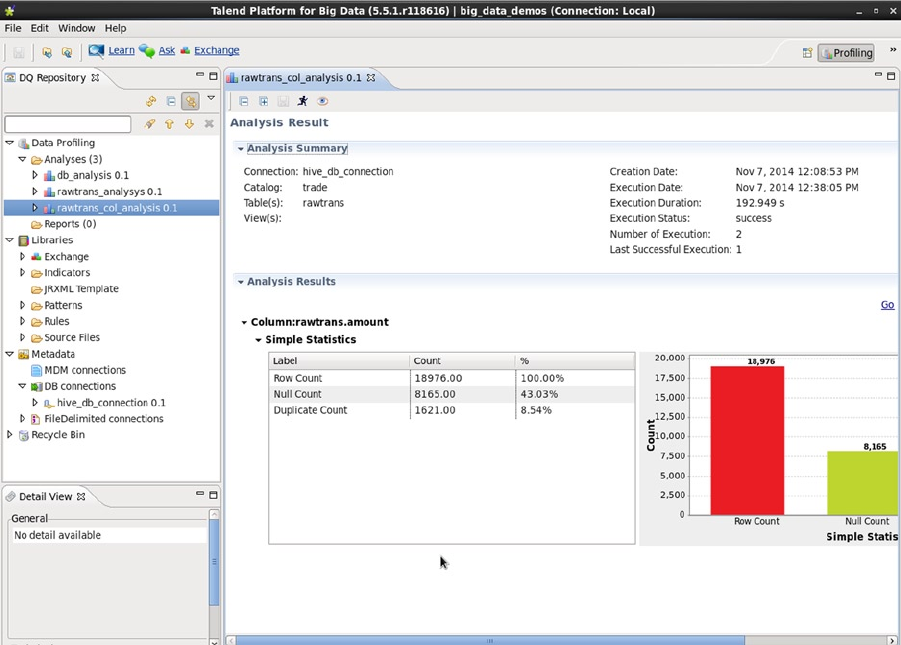
Task: Expand the Source Files folder
Action: 22,337
